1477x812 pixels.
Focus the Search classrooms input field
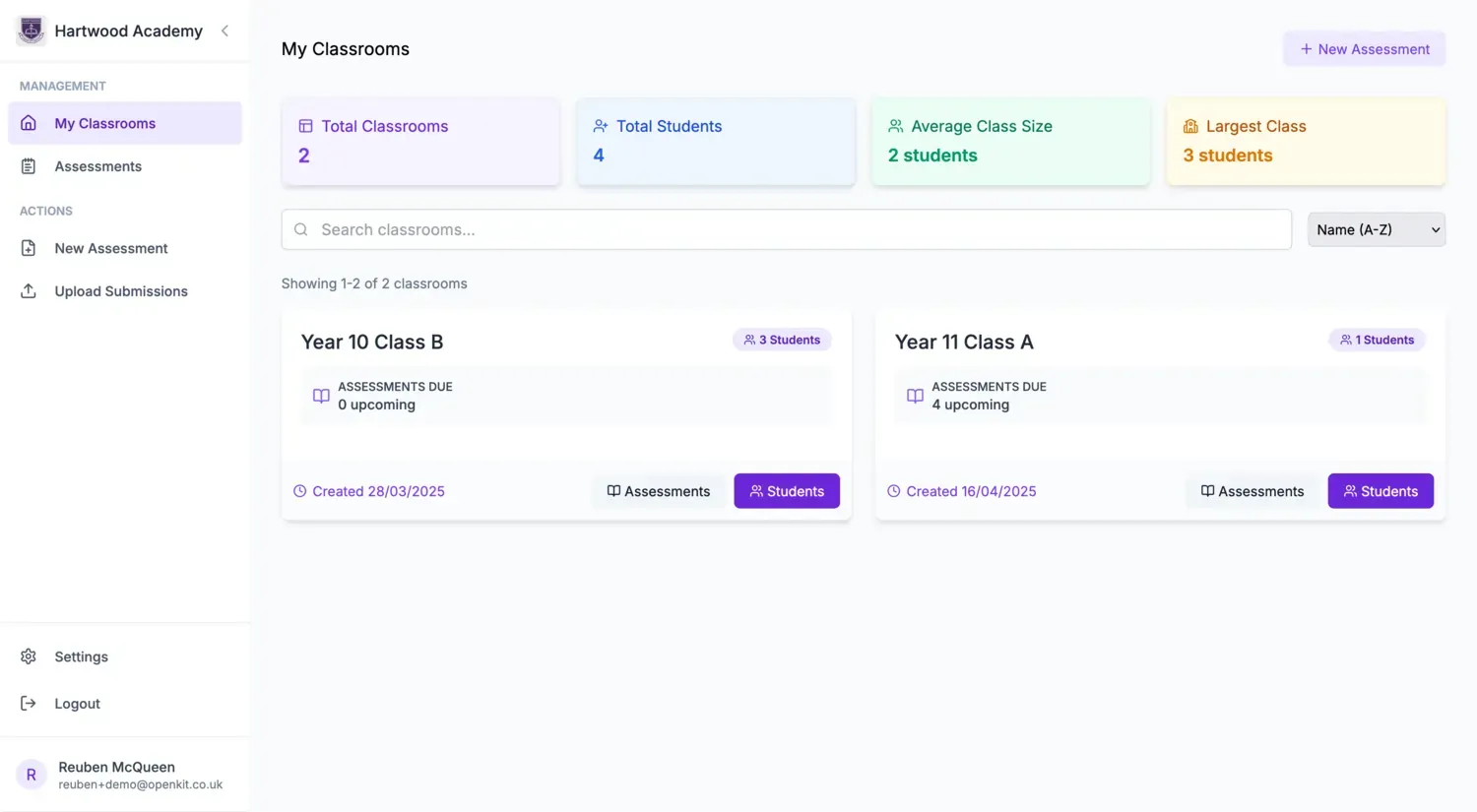click(x=786, y=229)
